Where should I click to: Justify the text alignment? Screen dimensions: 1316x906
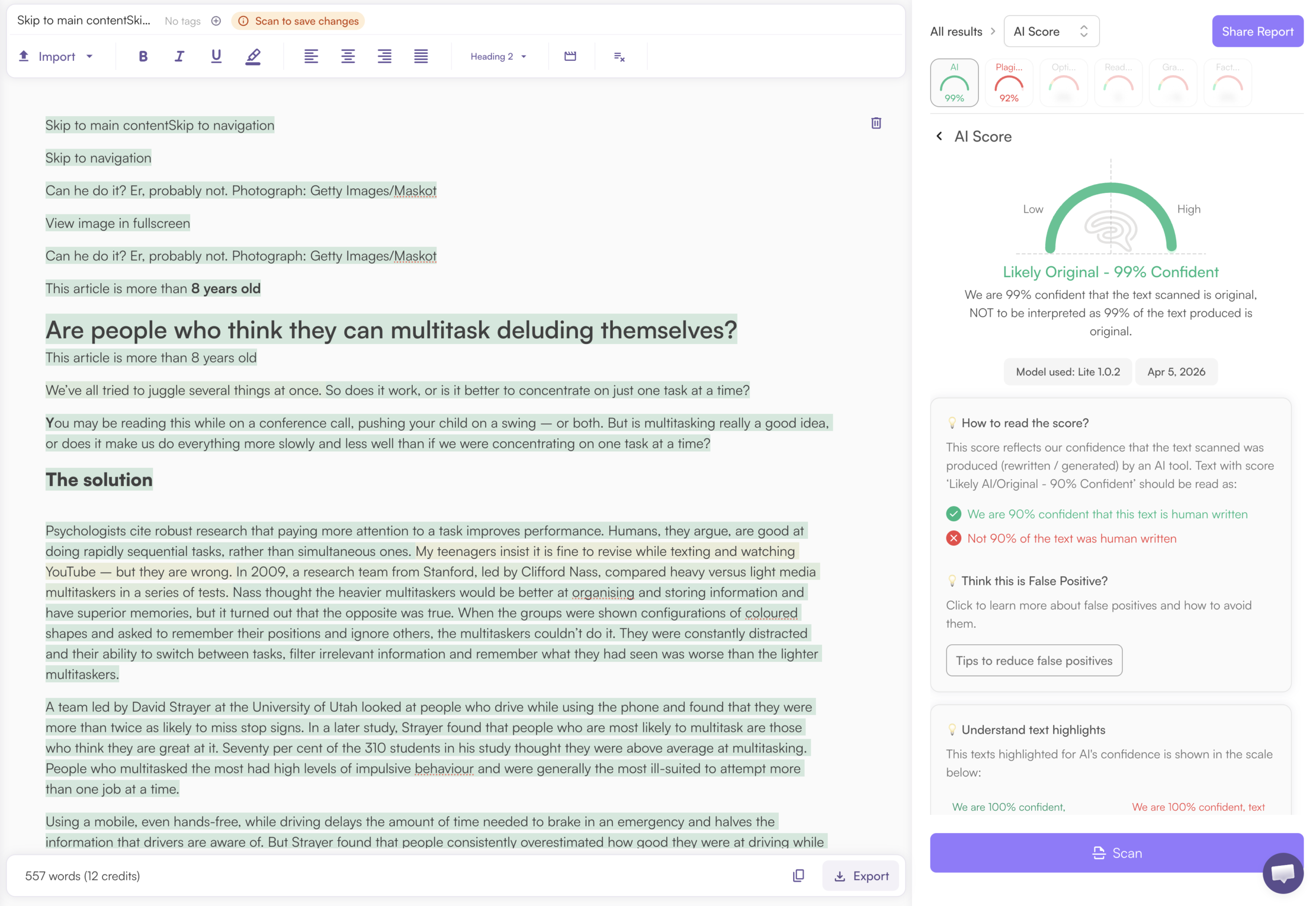point(421,56)
